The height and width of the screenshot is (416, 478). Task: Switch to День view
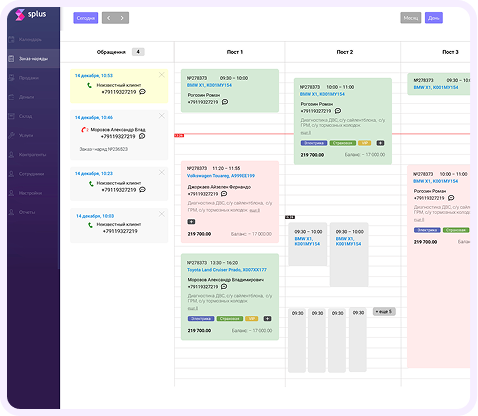coord(434,18)
